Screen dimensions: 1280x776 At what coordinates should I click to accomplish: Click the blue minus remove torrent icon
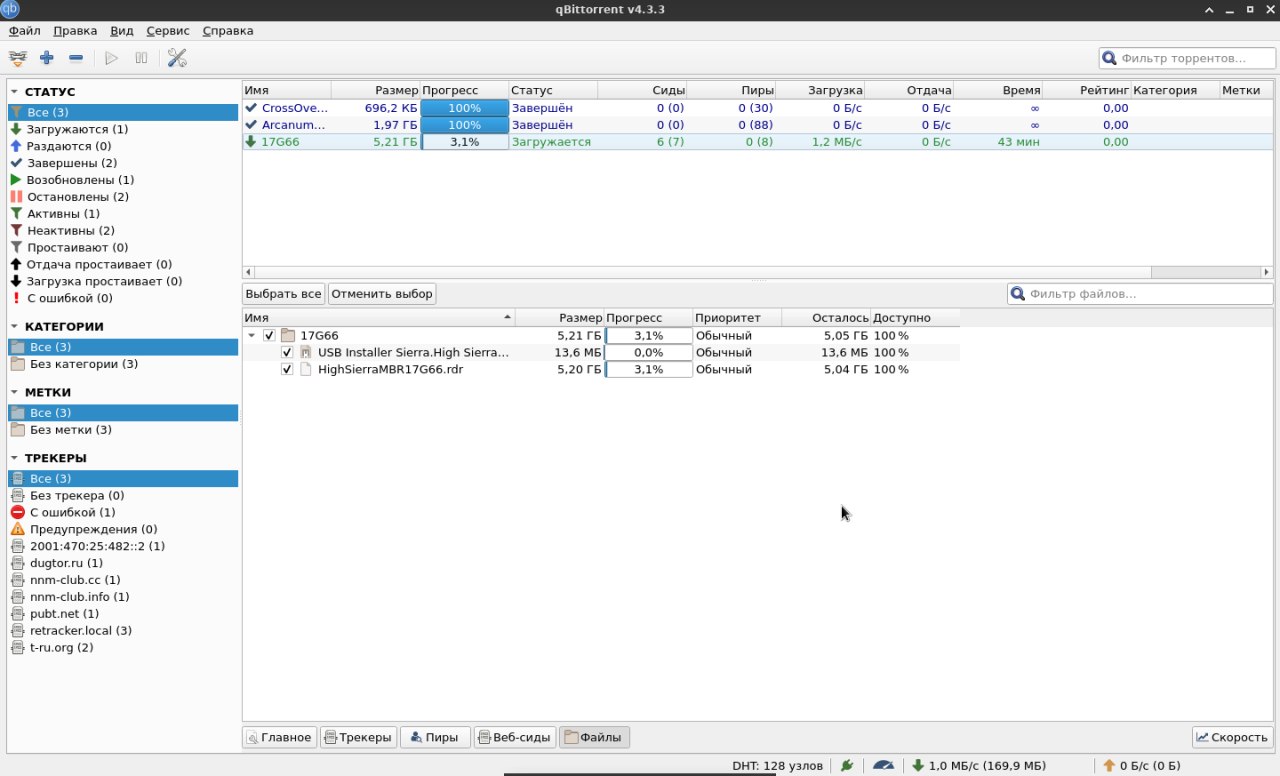click(x=76, y=59)
